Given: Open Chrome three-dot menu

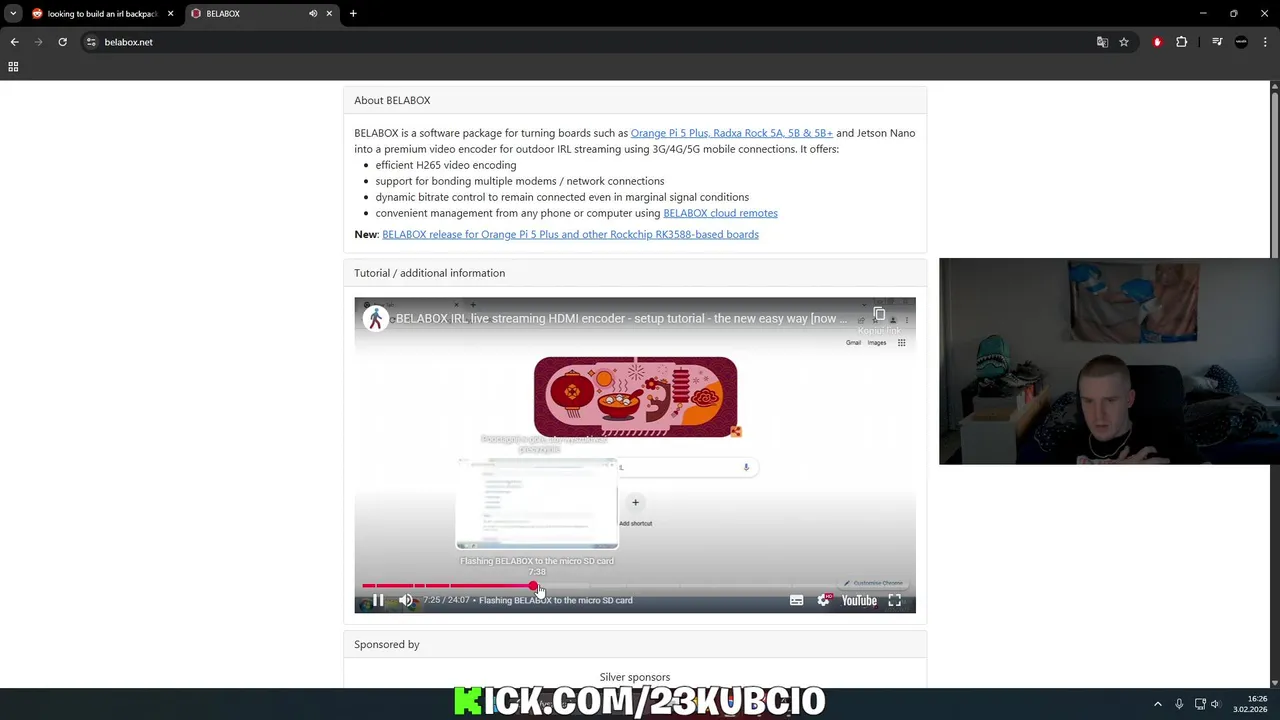Looking at the screenshot, I should click(1265, 42).
